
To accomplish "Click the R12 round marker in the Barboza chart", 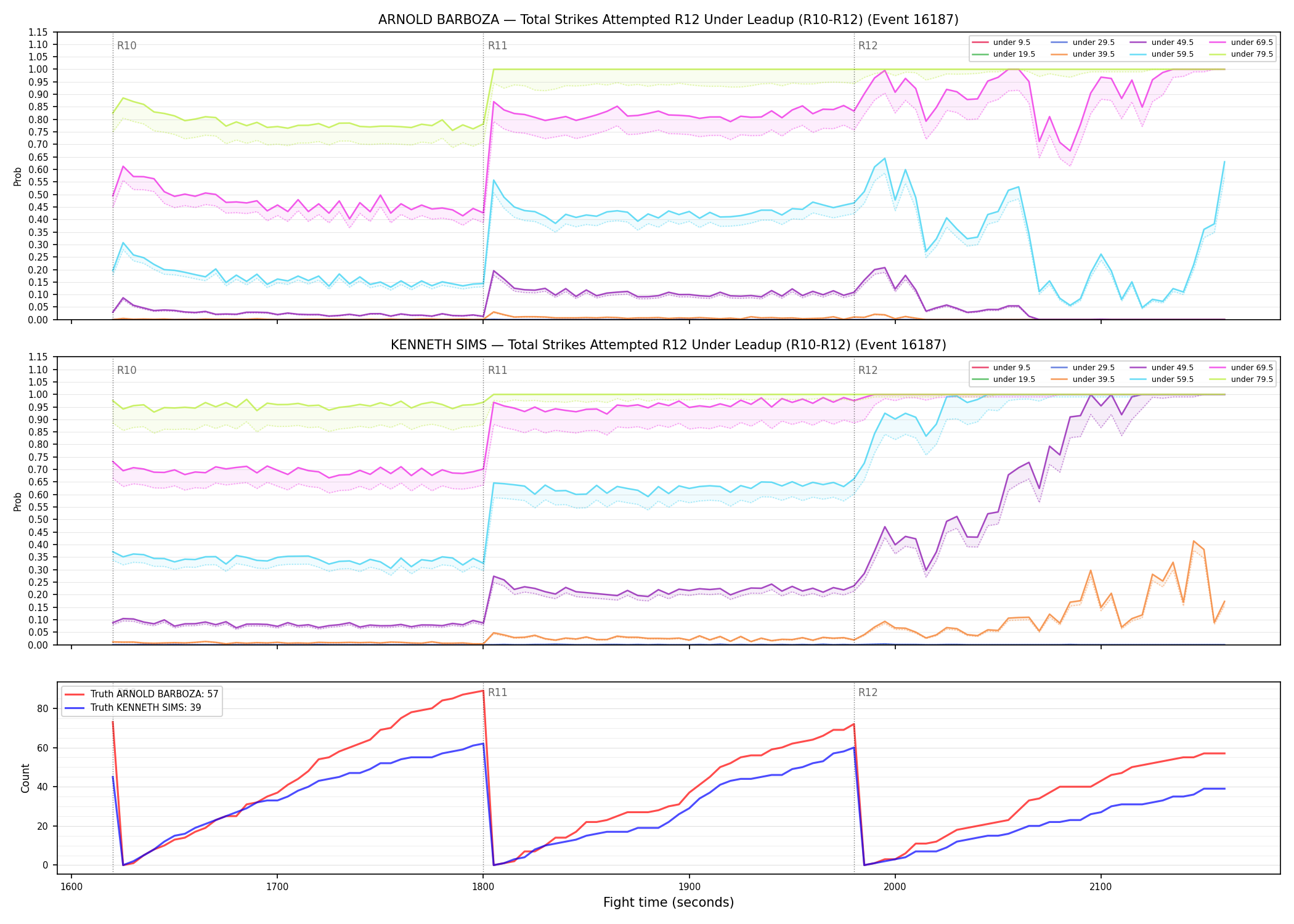I will pos(868,46).
